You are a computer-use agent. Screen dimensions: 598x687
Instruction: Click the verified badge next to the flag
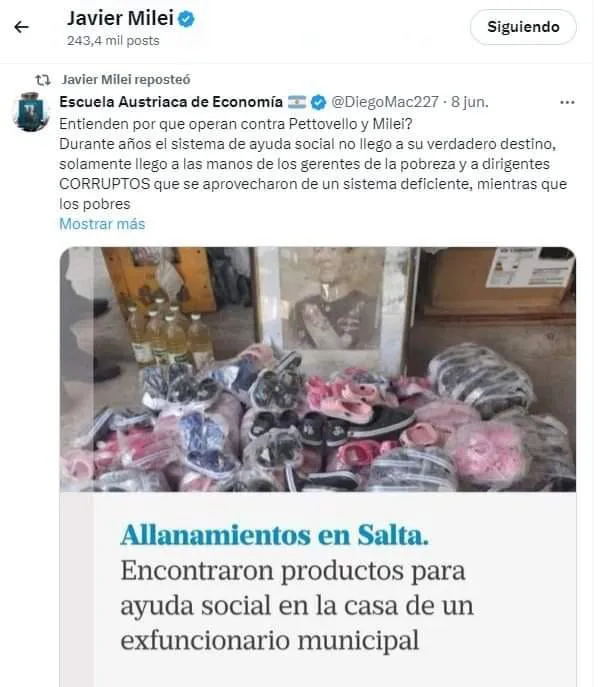[318, 103]
